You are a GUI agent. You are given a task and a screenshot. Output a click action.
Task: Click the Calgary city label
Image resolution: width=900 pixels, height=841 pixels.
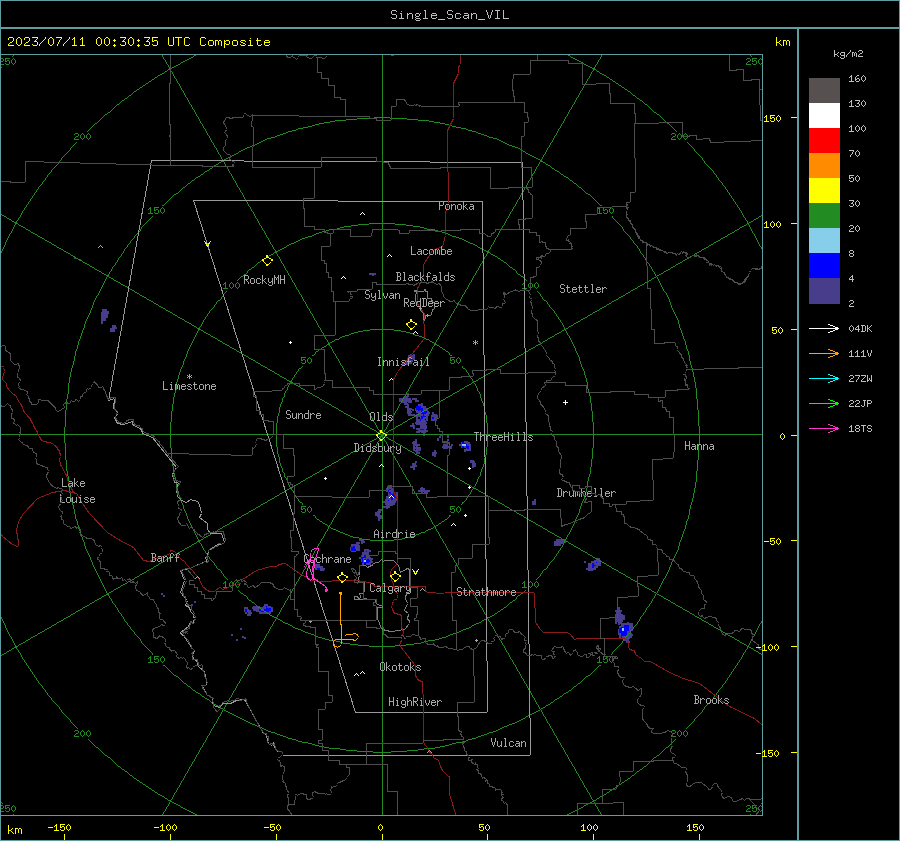pos(390,588)
